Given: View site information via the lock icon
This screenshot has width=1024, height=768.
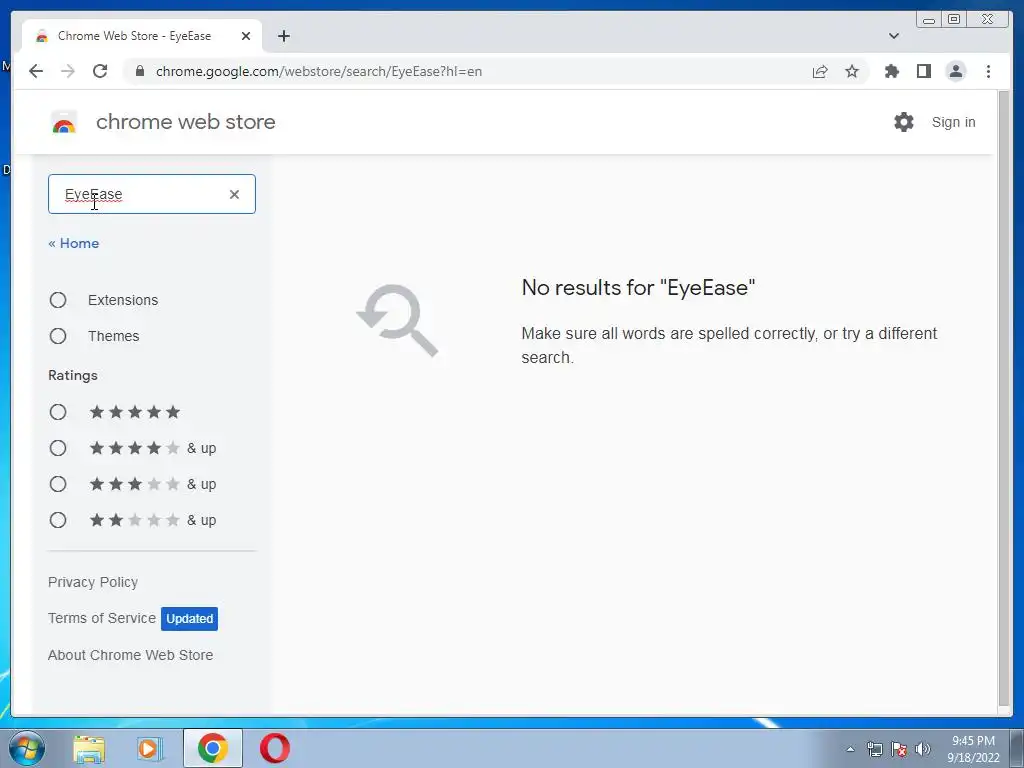Looking at the screenshot, I should point(139,71).
